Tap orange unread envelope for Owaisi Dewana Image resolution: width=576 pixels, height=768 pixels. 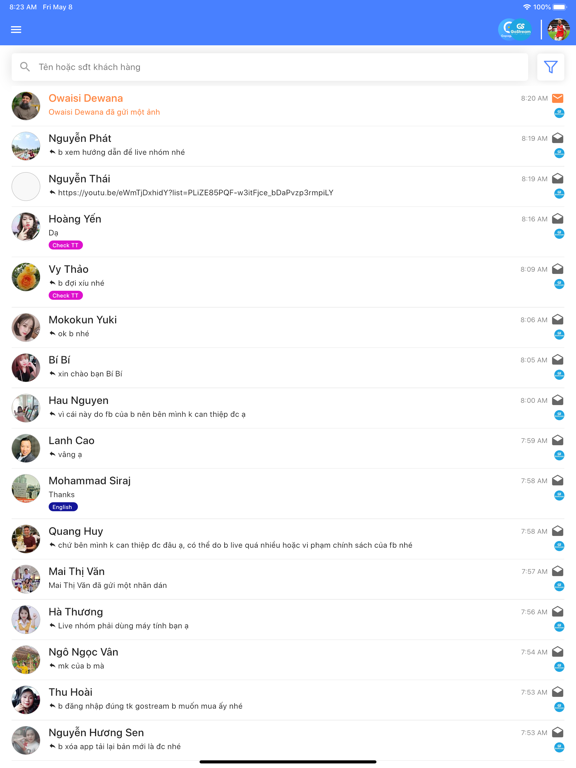[x=557, y=98]
